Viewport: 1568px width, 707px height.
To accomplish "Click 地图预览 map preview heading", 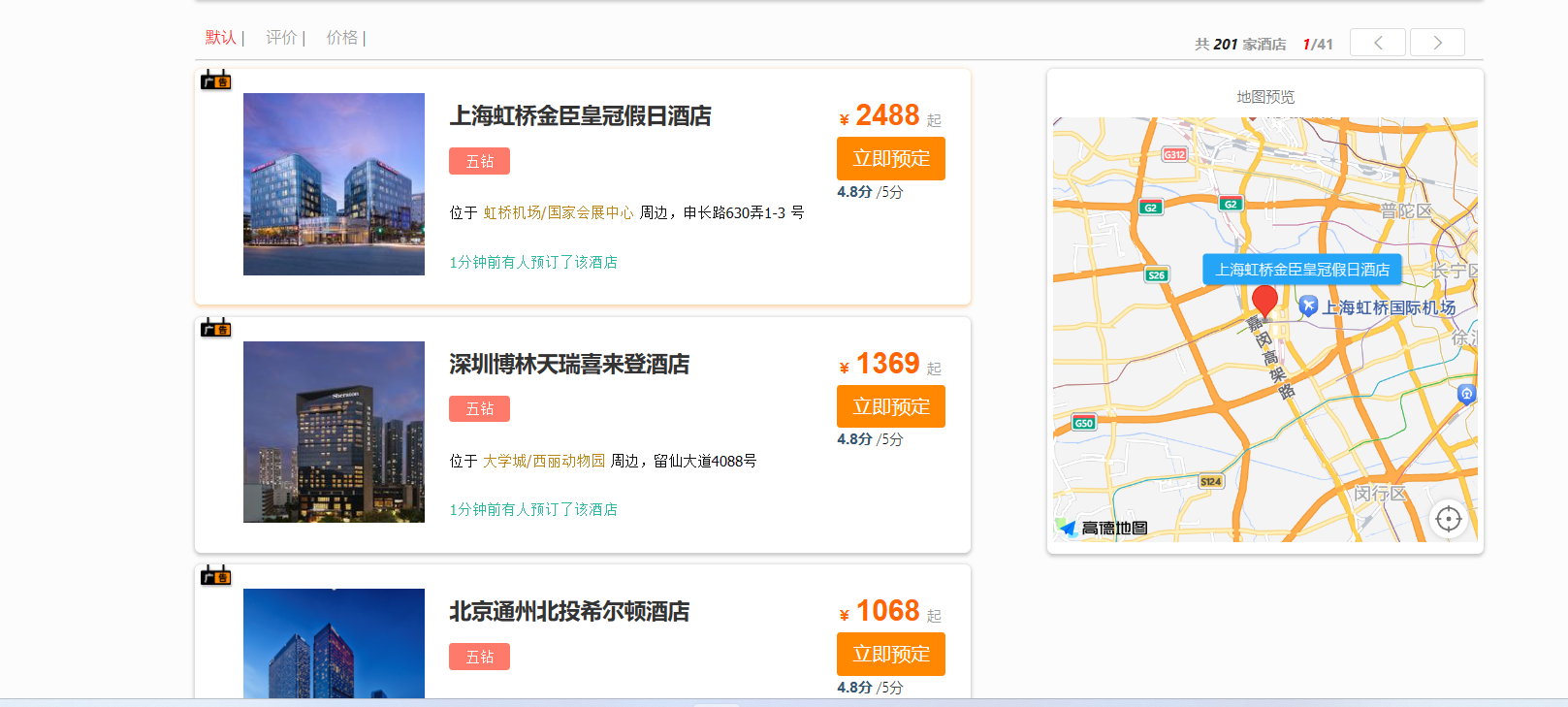I will [x=1265, y=97].
